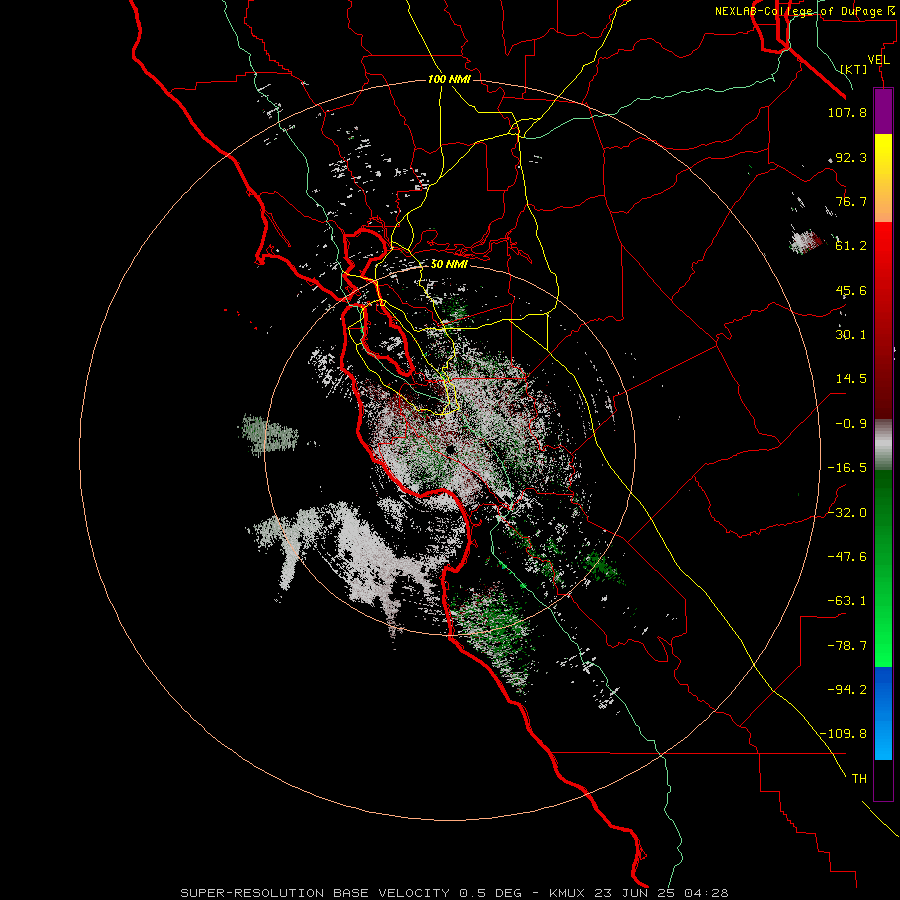Click the -47.6 velocity scale value
The image size is (900, 900).
pyautogui.click(x=847, y=557)
